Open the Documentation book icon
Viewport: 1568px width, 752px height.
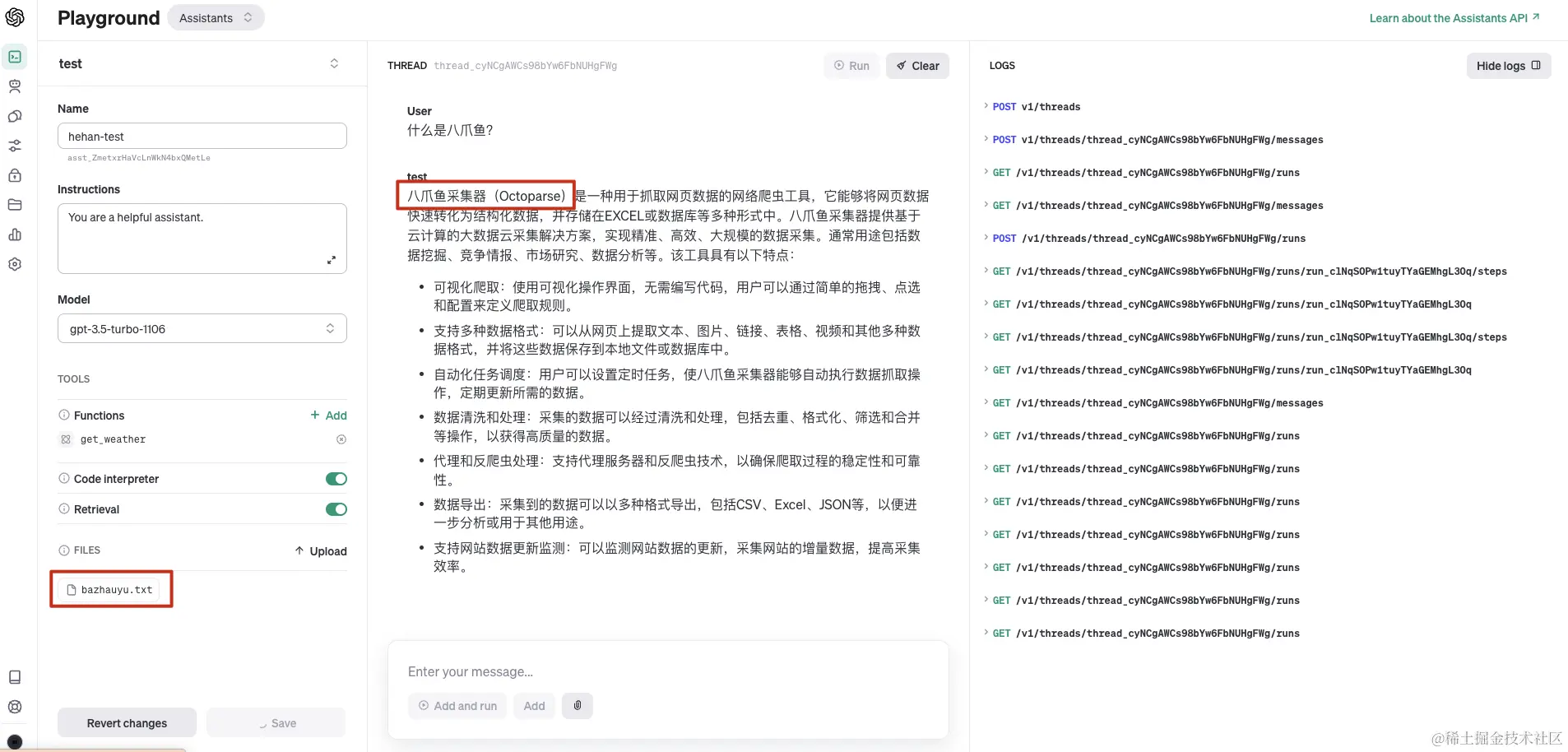[15, 677]
